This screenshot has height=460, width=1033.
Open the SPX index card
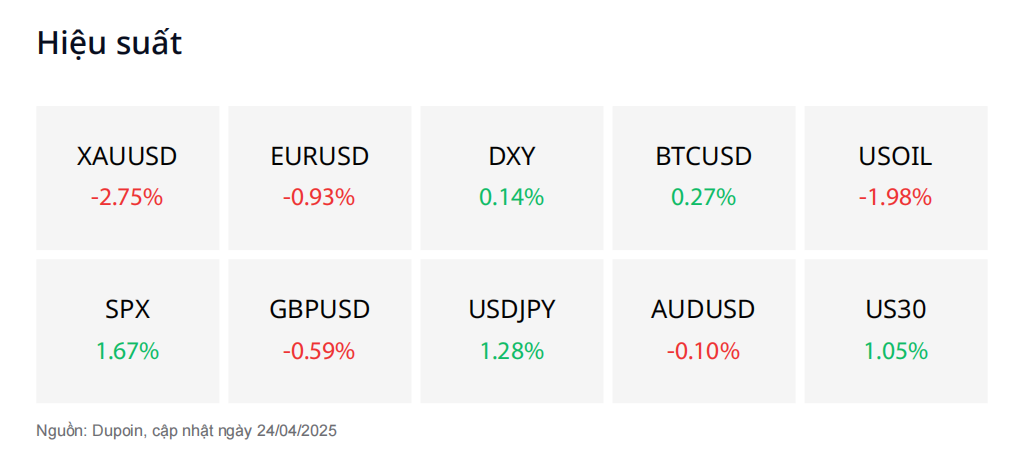tap(127, 331)
